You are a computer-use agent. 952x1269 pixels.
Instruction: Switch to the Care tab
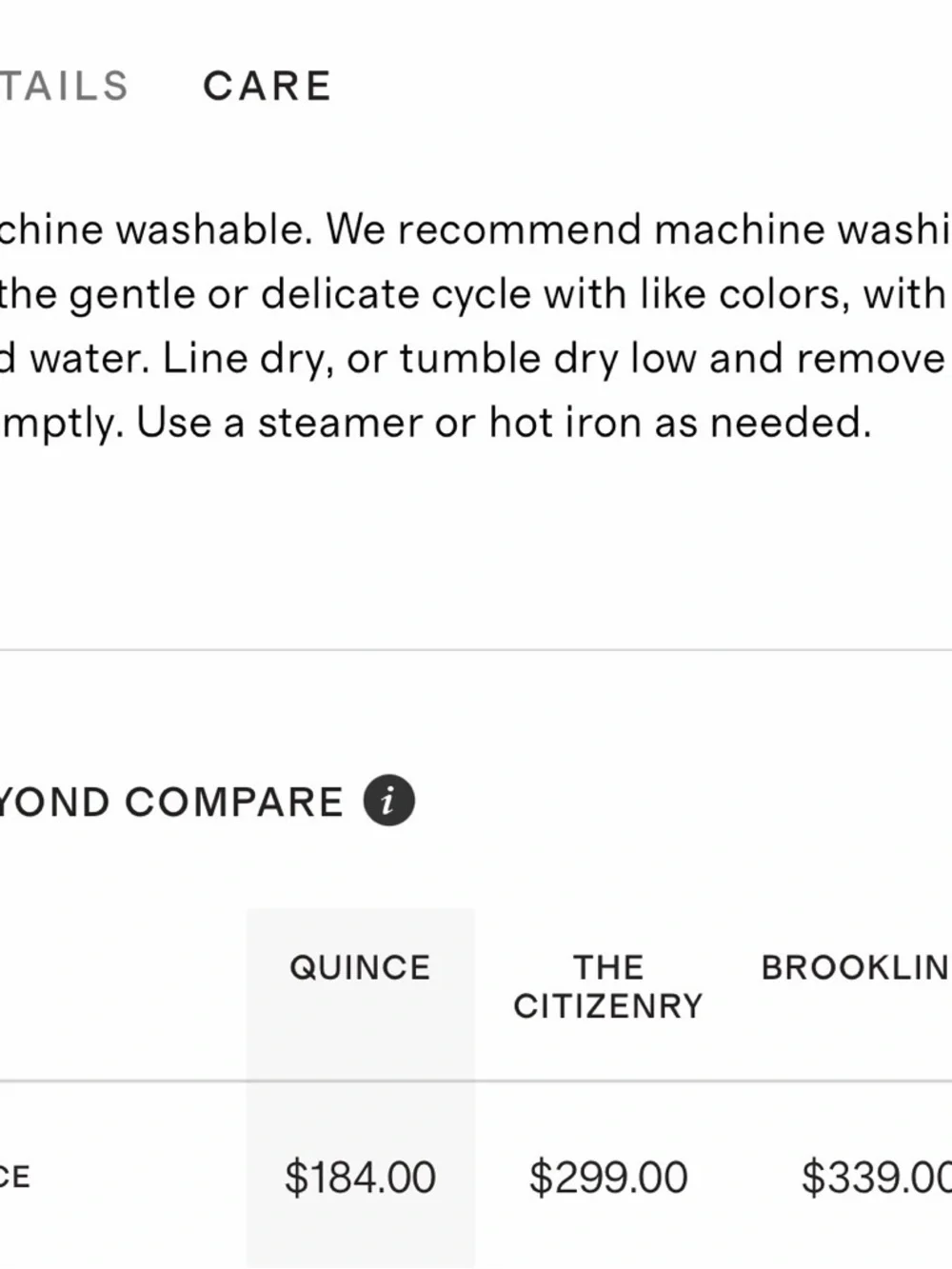pyautogui.click(x=268, y=87)
